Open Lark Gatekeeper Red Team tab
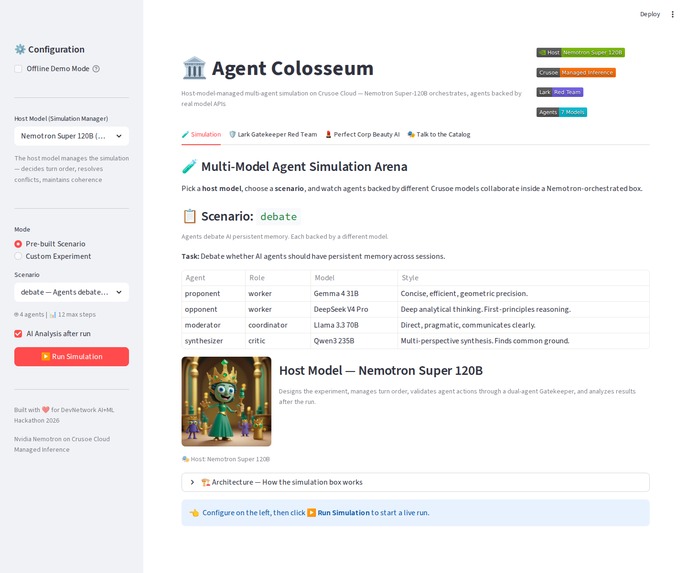Screen dimensions: 688x573 coord(273,134)
